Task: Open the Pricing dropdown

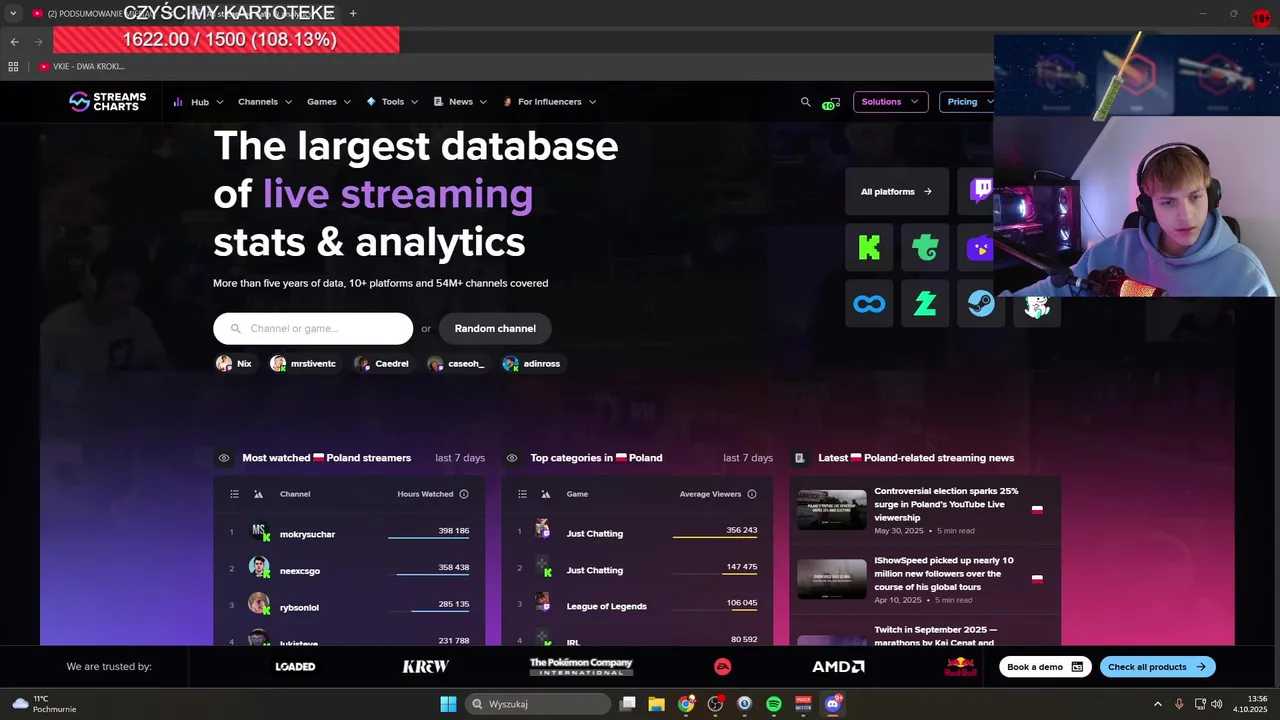Action: 967,102
